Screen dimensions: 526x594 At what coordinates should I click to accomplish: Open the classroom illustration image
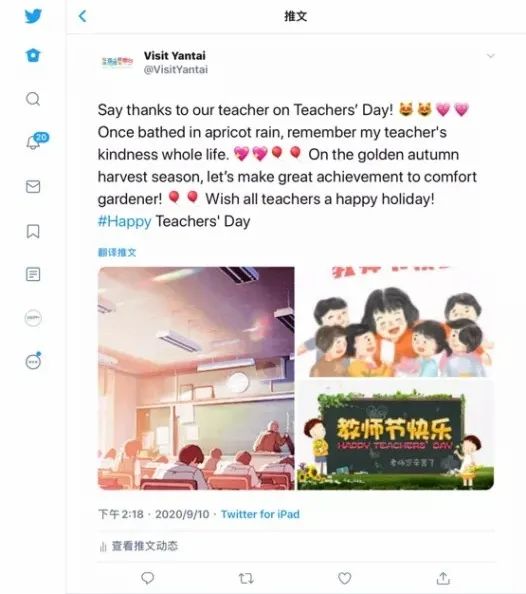196,378
